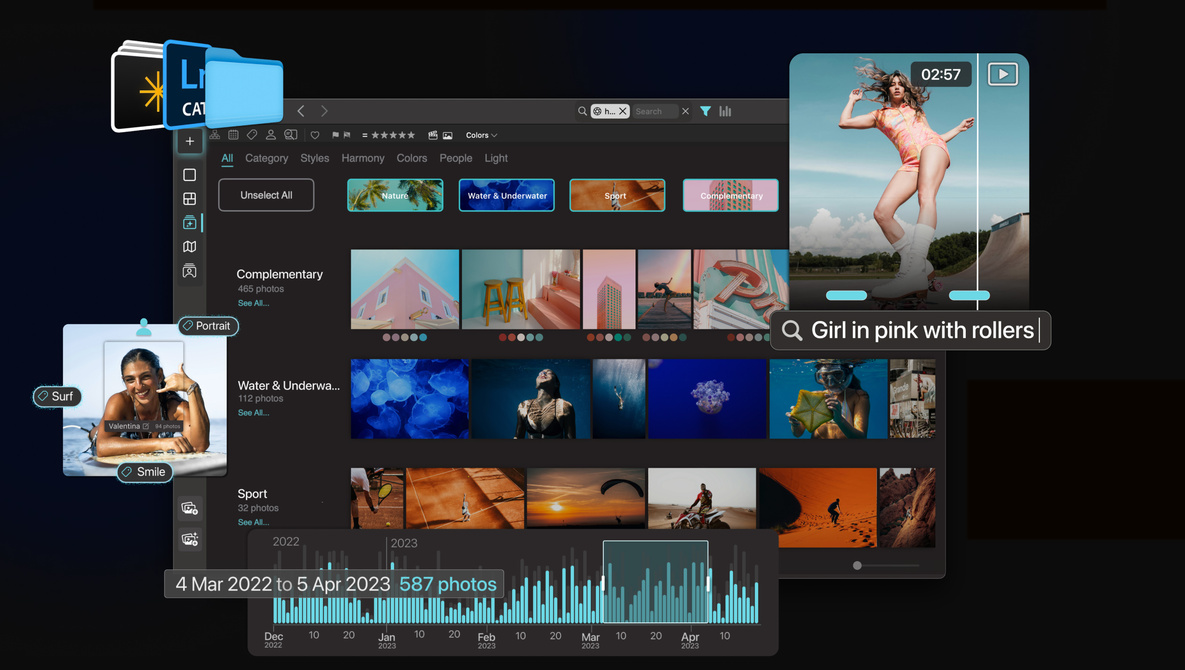Toggle the blue funnel filter icon

tap(707, 111)
